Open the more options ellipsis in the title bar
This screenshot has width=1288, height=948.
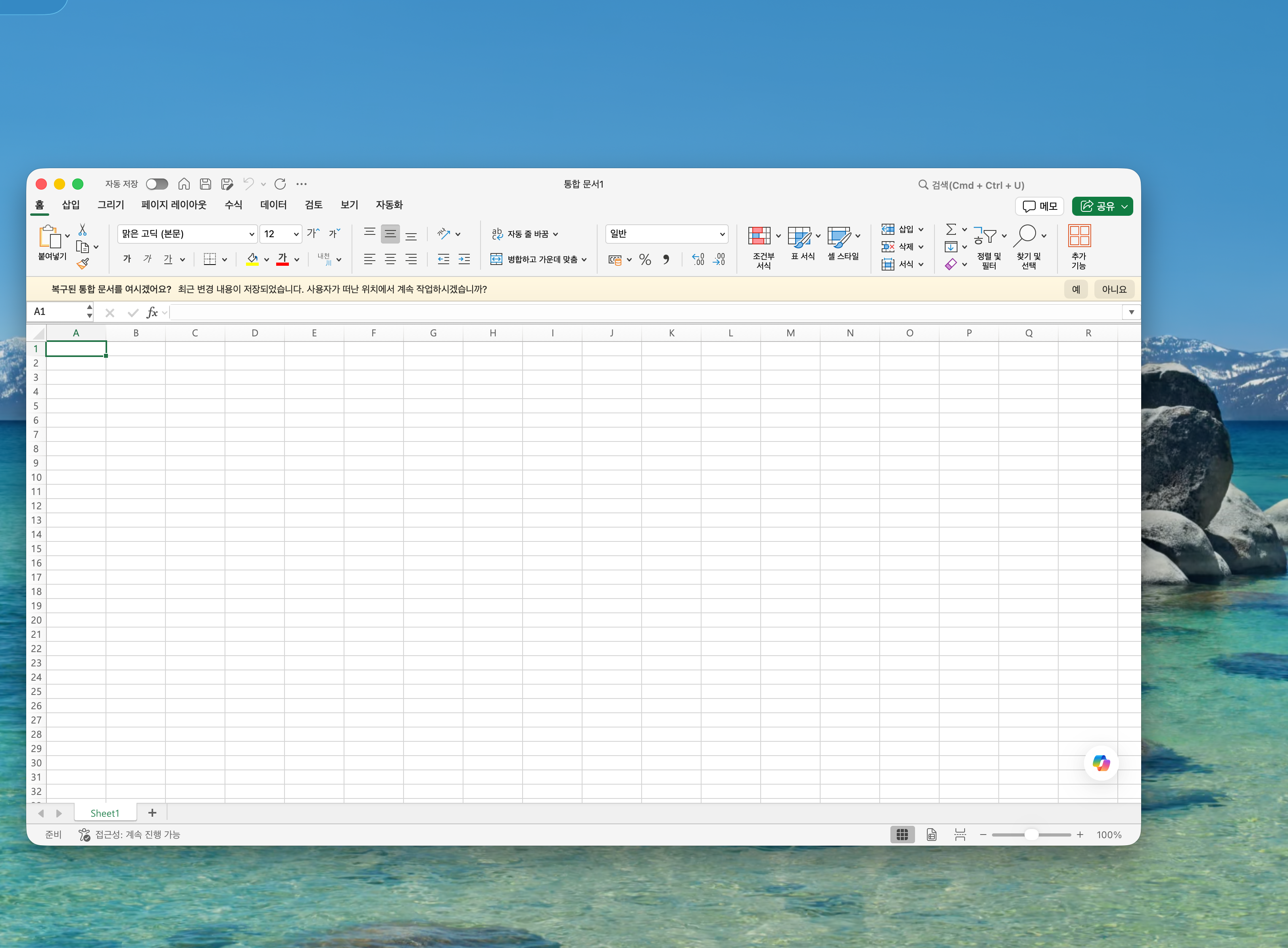tap(301, 184)
